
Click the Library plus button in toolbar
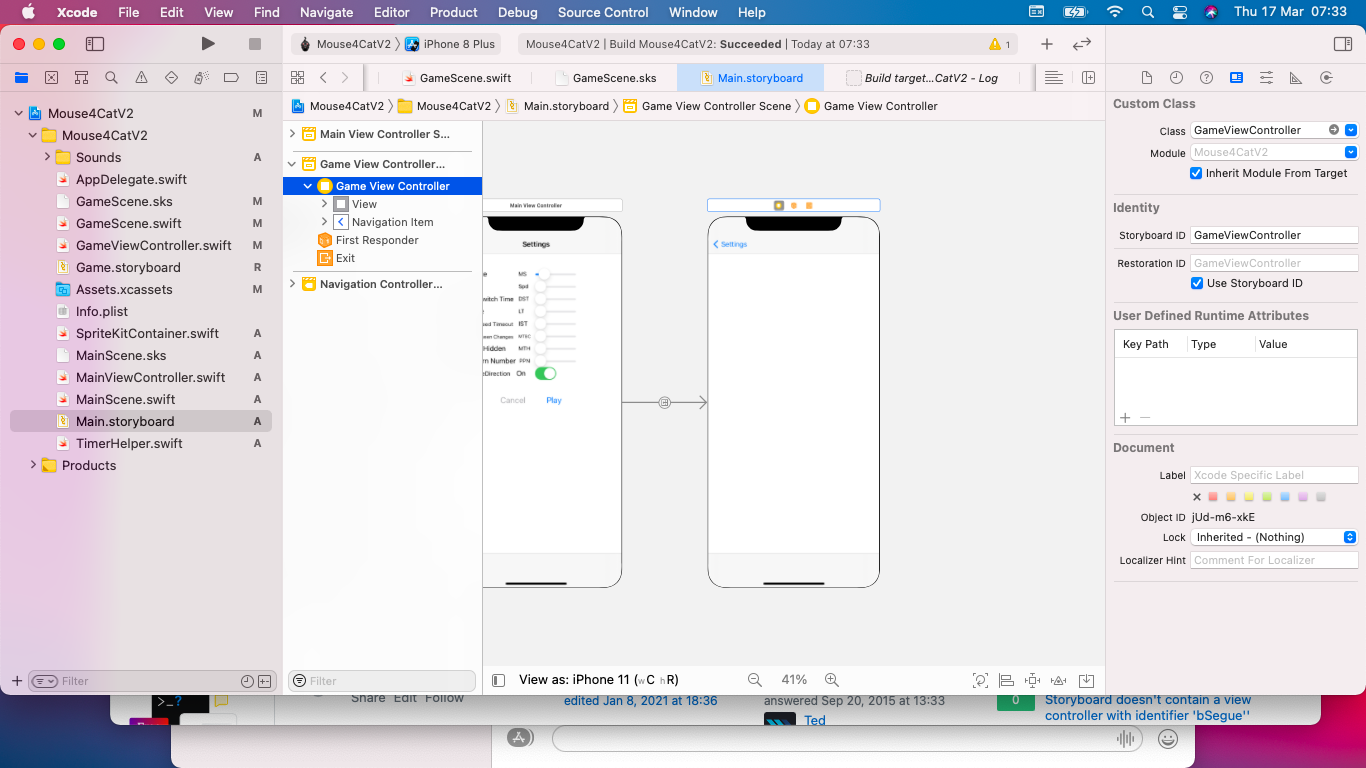[x=1046, y=44]
